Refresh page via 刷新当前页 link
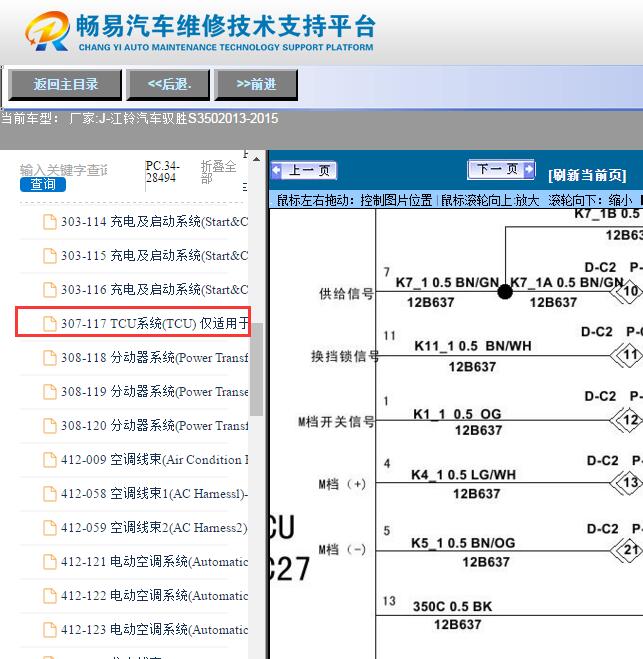The image size is (643, 659). pos(587,175)
